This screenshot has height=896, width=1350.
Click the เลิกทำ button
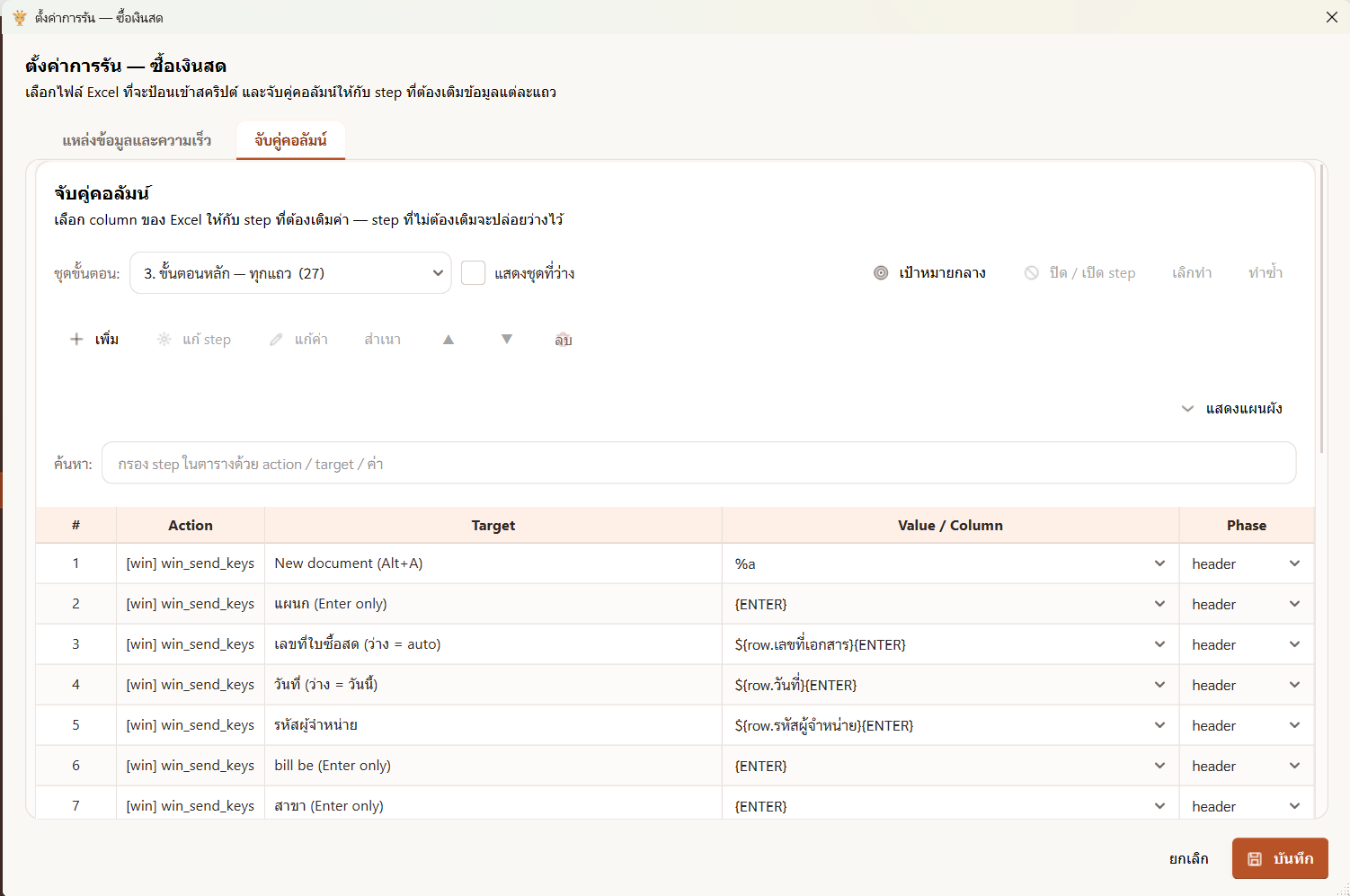click(1191, 272)
